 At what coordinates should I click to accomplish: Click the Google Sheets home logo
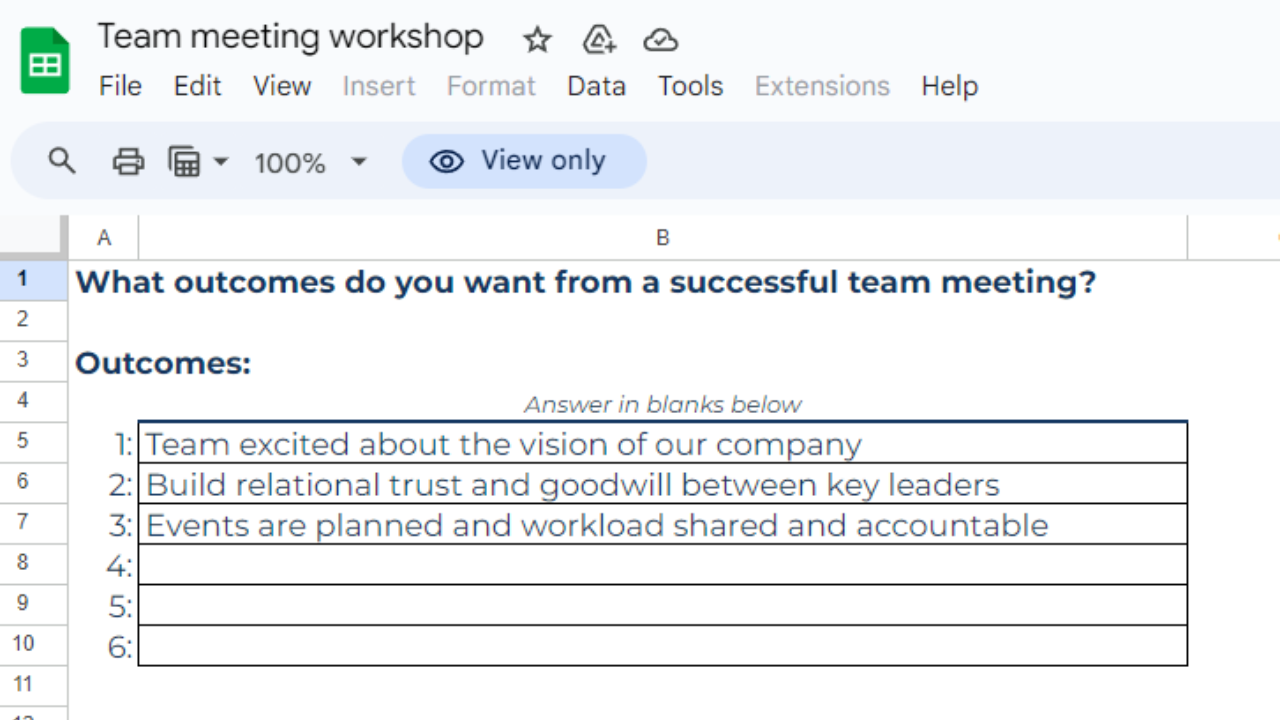45,62
